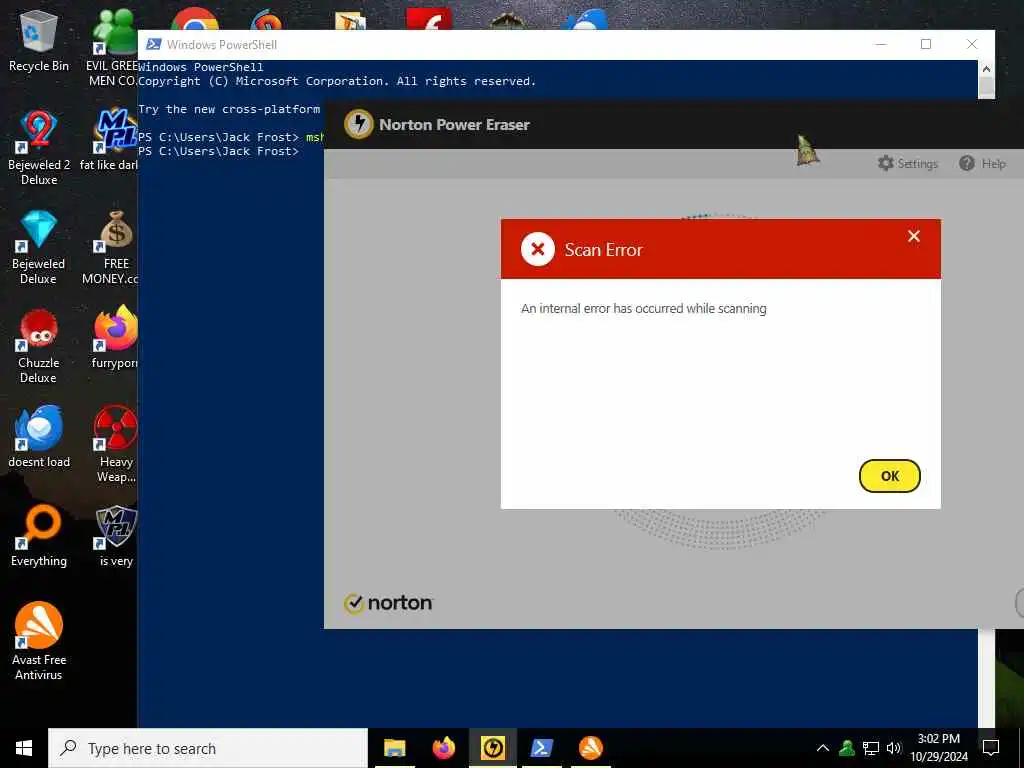Select the Firefox desktop shortcut icon
The width and height of the screenshot is (1024, 768).
tap(116, 329)
